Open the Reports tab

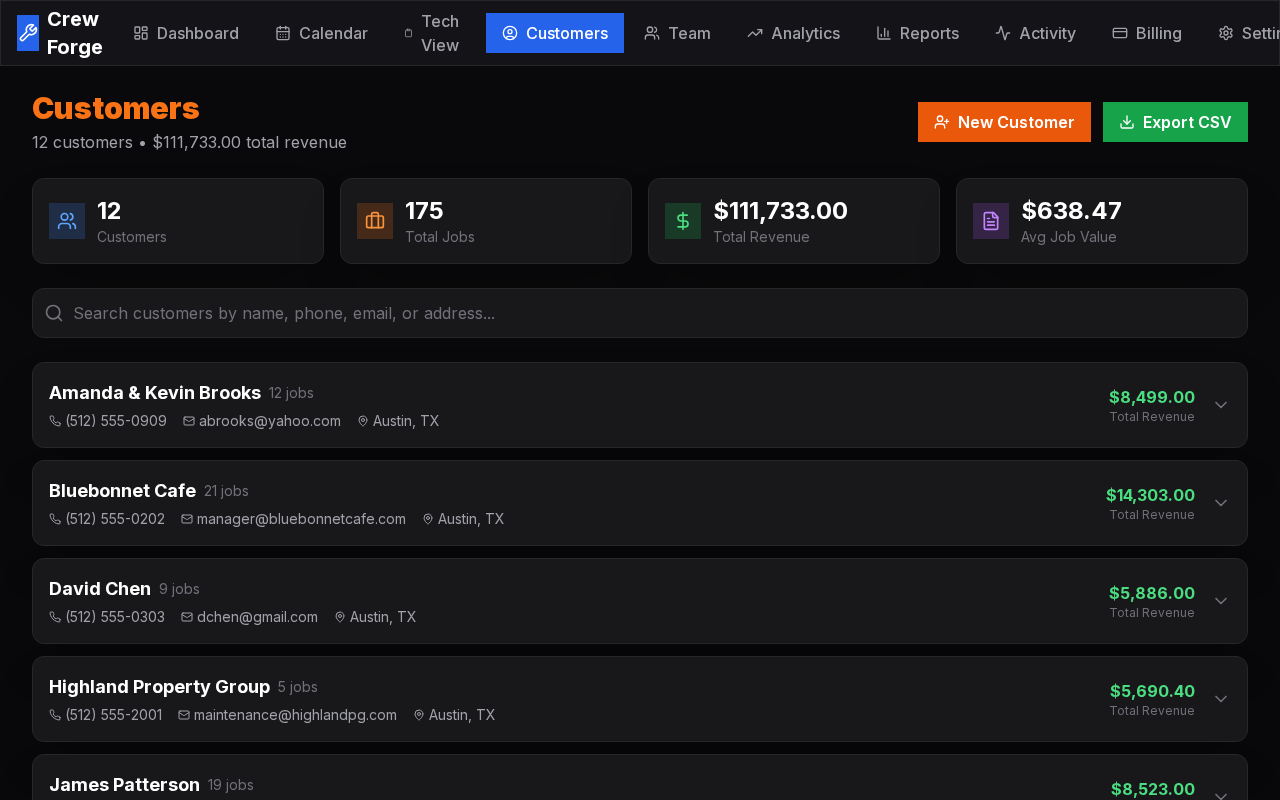pos(918,33)
